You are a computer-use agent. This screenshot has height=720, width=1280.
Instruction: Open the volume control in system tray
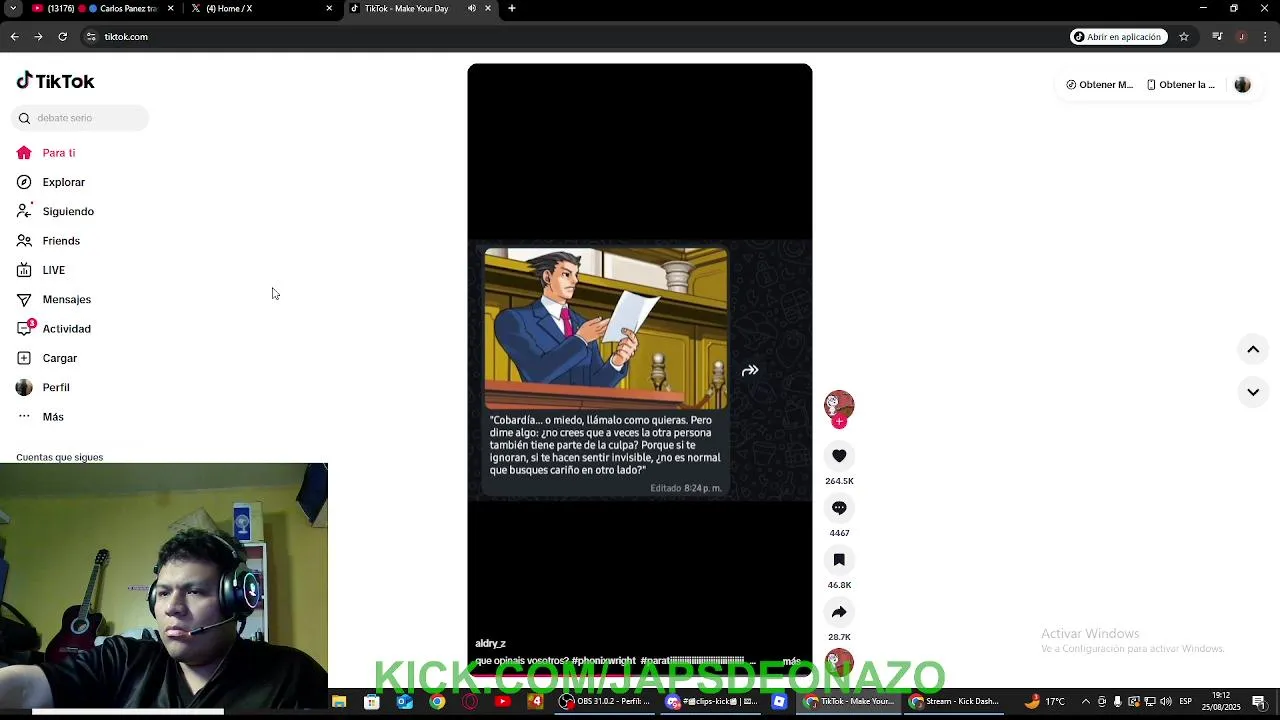1166,702
